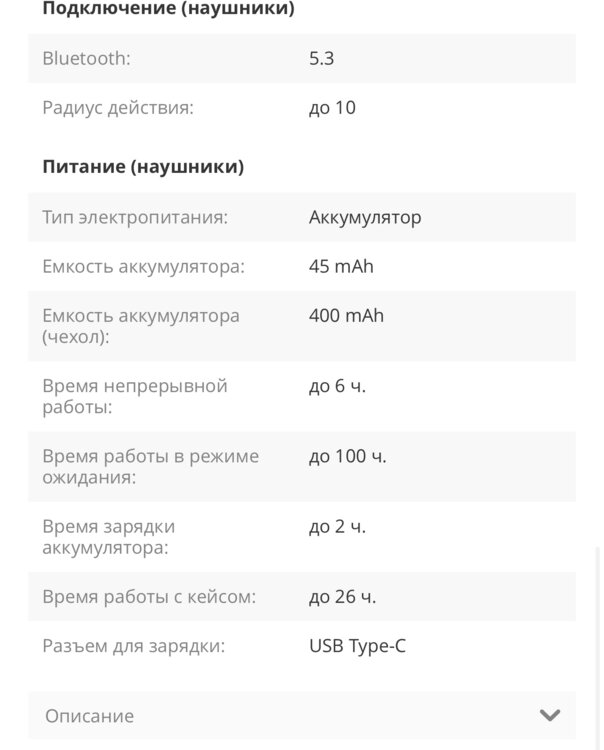Click the Питание (наушники) section heading
The width and height of the screenshot is (604, 750).
[143, 167]
